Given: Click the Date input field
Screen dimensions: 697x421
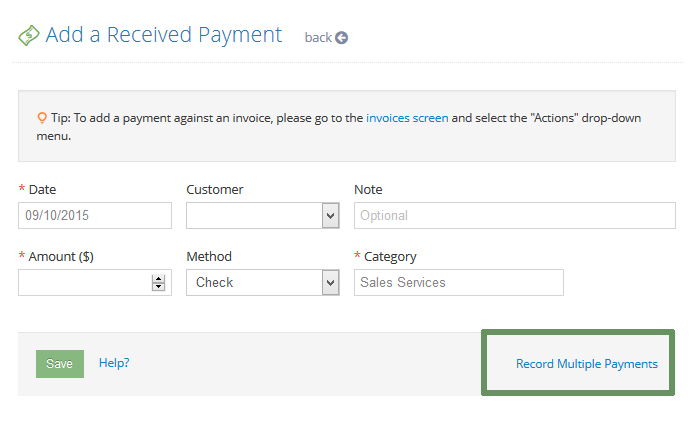Looking at the screenshot, I should tap(95, 216).
